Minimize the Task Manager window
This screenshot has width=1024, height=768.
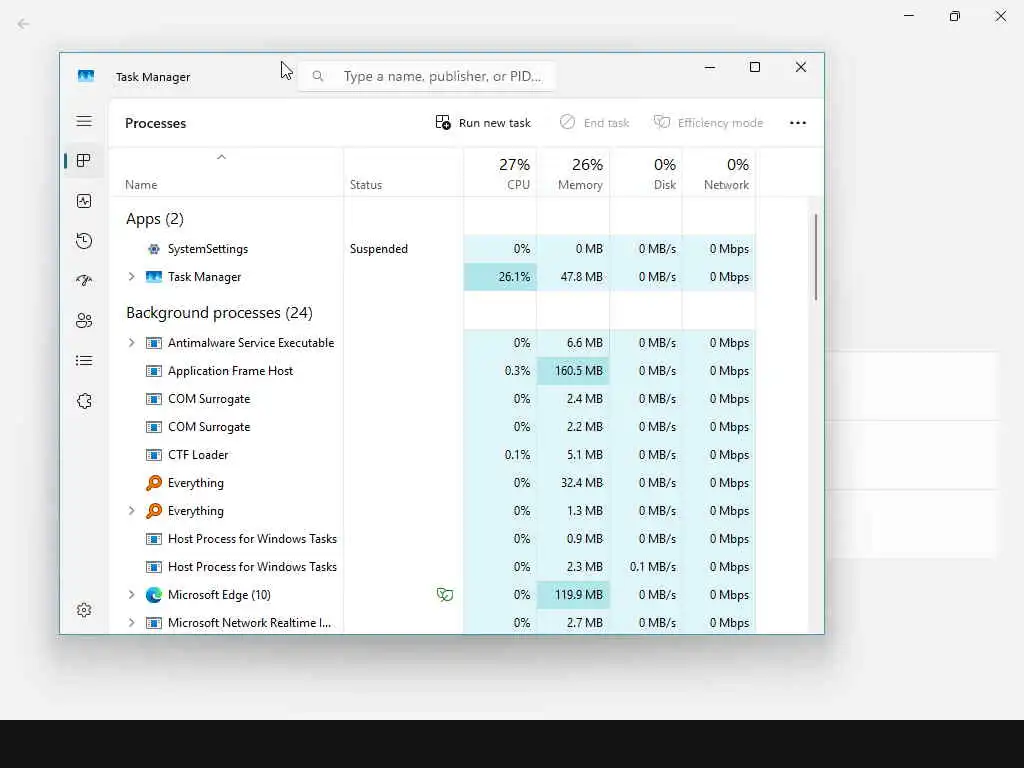(710, 67)
